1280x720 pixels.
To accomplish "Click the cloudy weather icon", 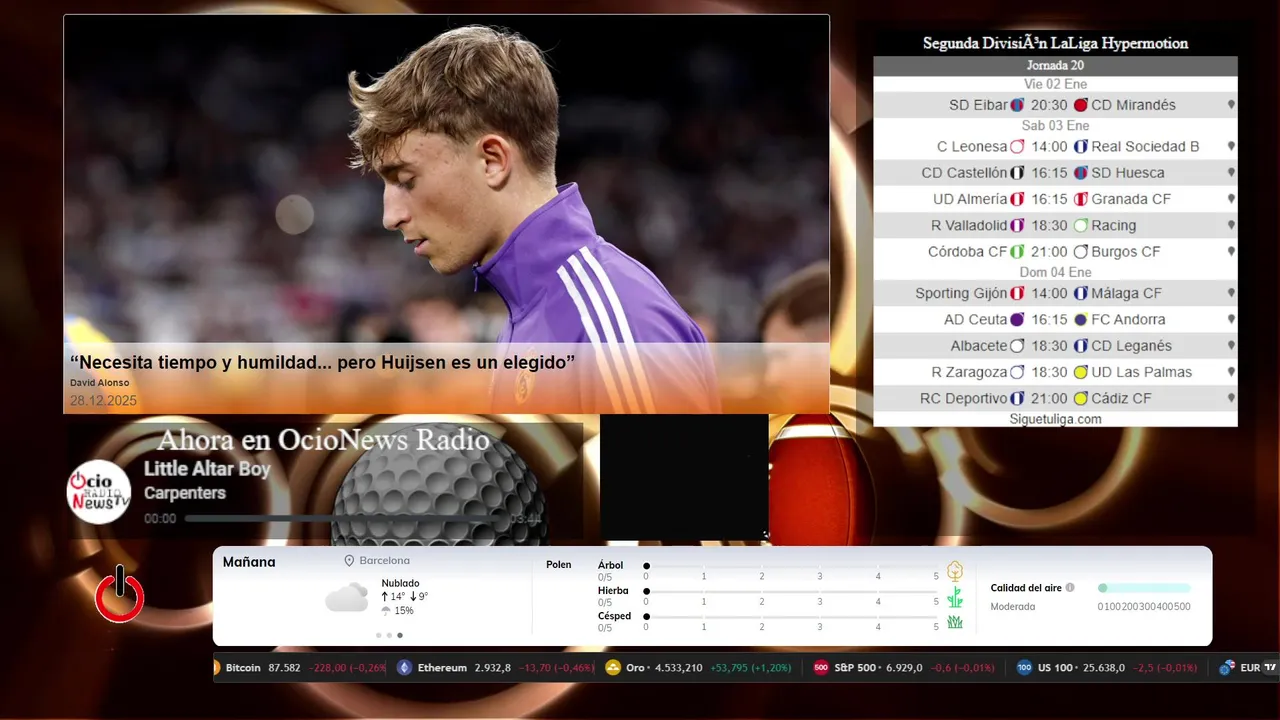I will tap(346, 598).
